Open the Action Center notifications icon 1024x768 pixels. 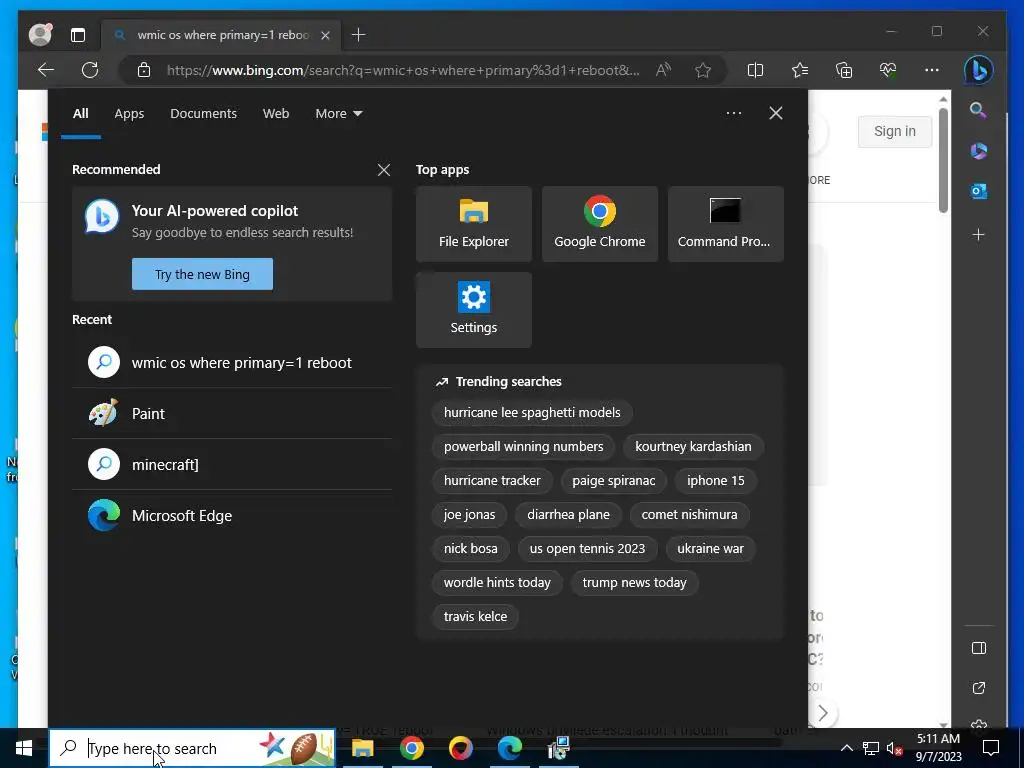click(991, 748)
